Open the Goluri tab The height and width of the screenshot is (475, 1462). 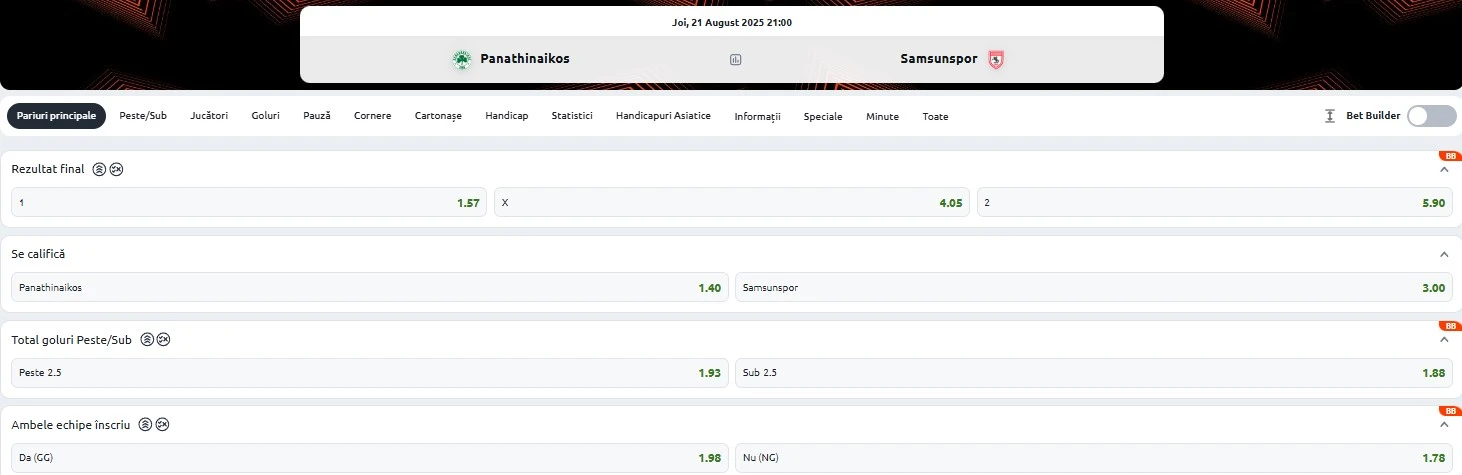coord(266,116)
